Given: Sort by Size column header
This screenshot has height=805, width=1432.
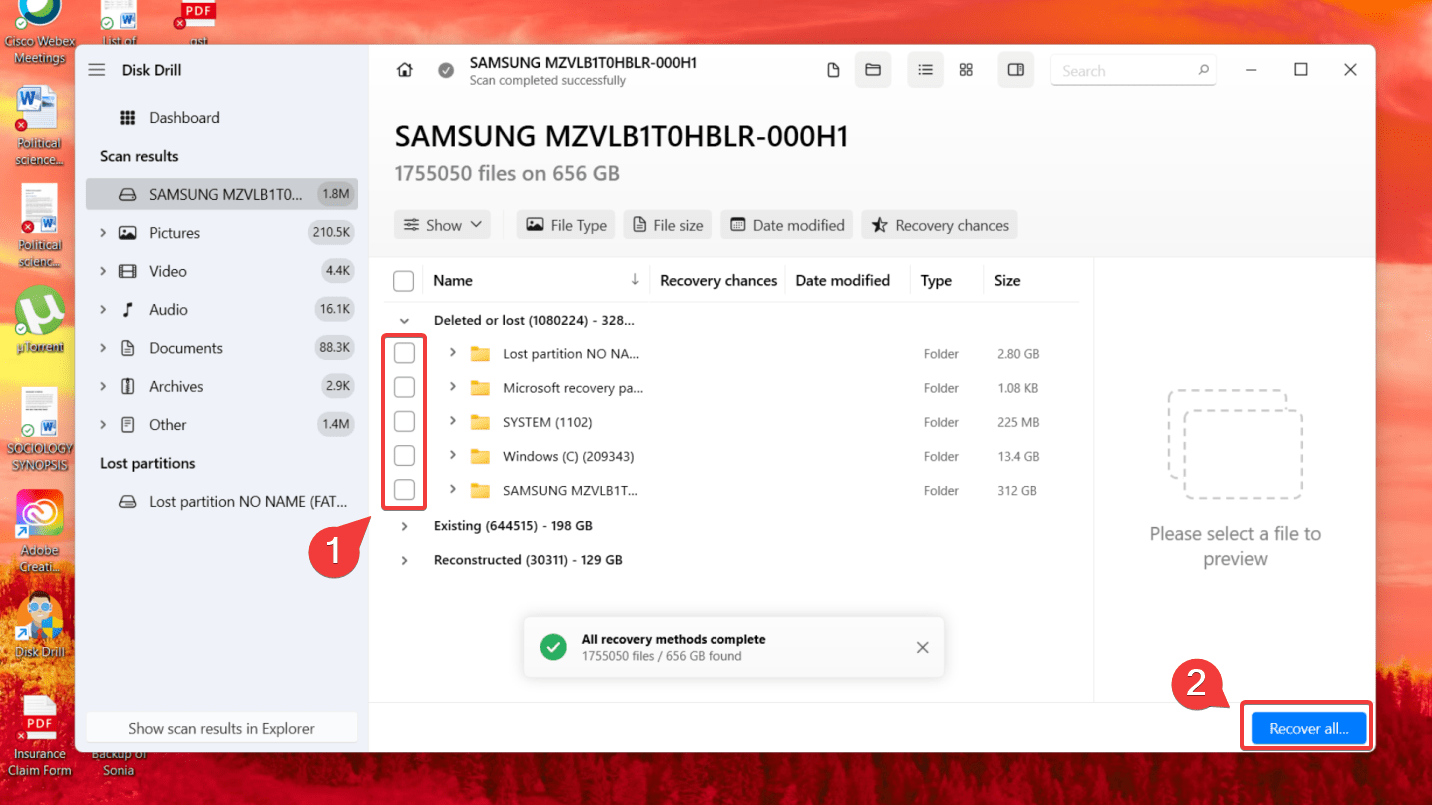Looking at the screenshot, I should pyautogui.click(x=1007, y=281).
